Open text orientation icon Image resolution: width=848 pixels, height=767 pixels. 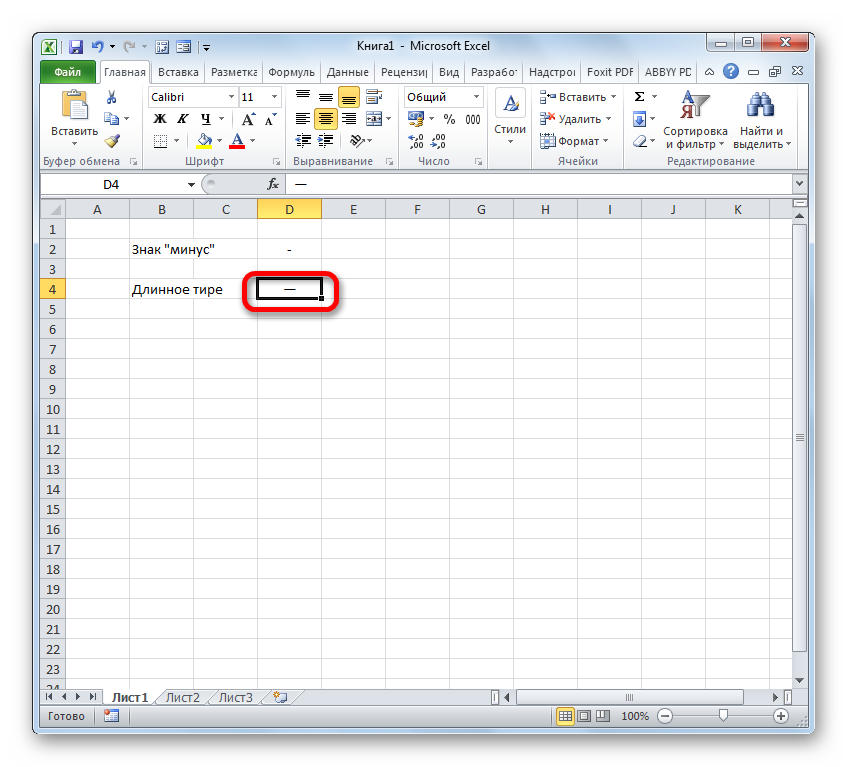pyautogui.click(x=357, y=141)
